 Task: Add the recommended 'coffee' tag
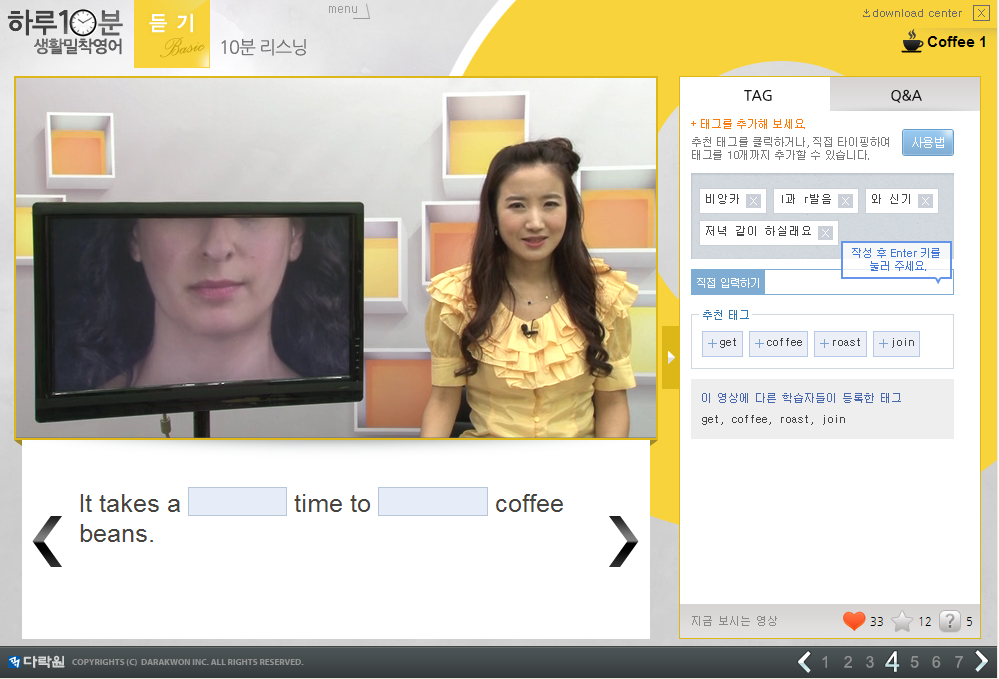pyautogui.click(x=779, y=343)
